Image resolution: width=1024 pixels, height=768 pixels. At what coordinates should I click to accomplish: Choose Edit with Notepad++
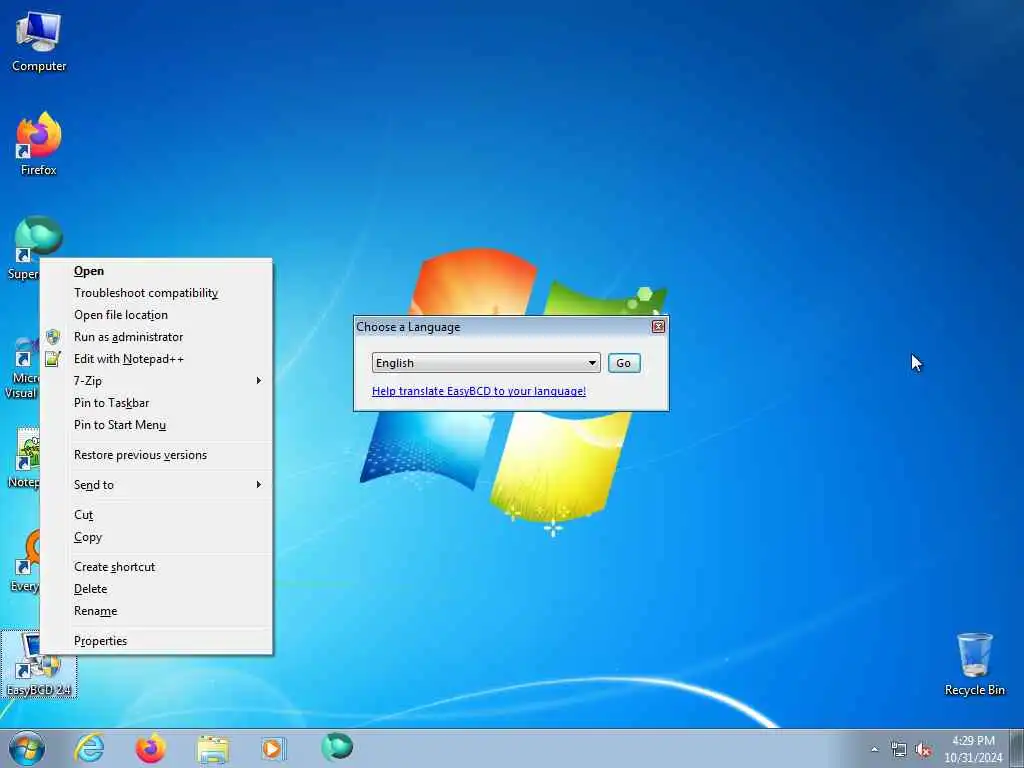156,359
